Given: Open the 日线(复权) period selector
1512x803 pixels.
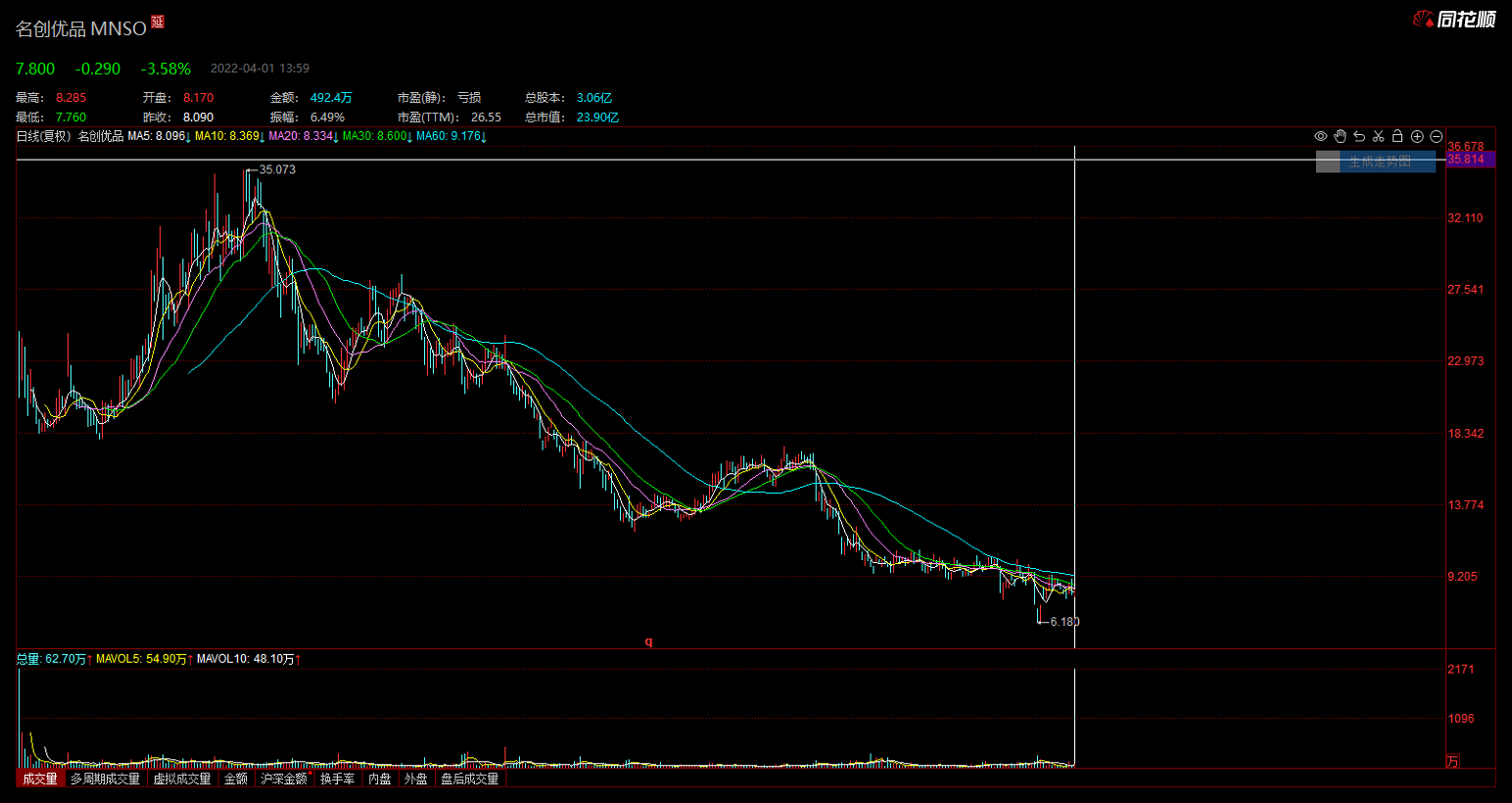Looking at the screenshot, I should [x=44, y=136].
